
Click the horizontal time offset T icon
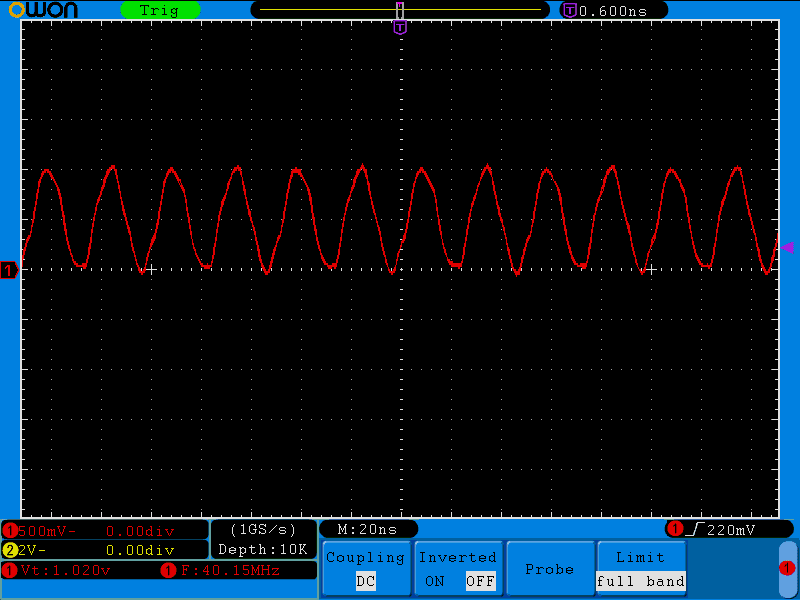pyautogui.click(x=570, y=10)
